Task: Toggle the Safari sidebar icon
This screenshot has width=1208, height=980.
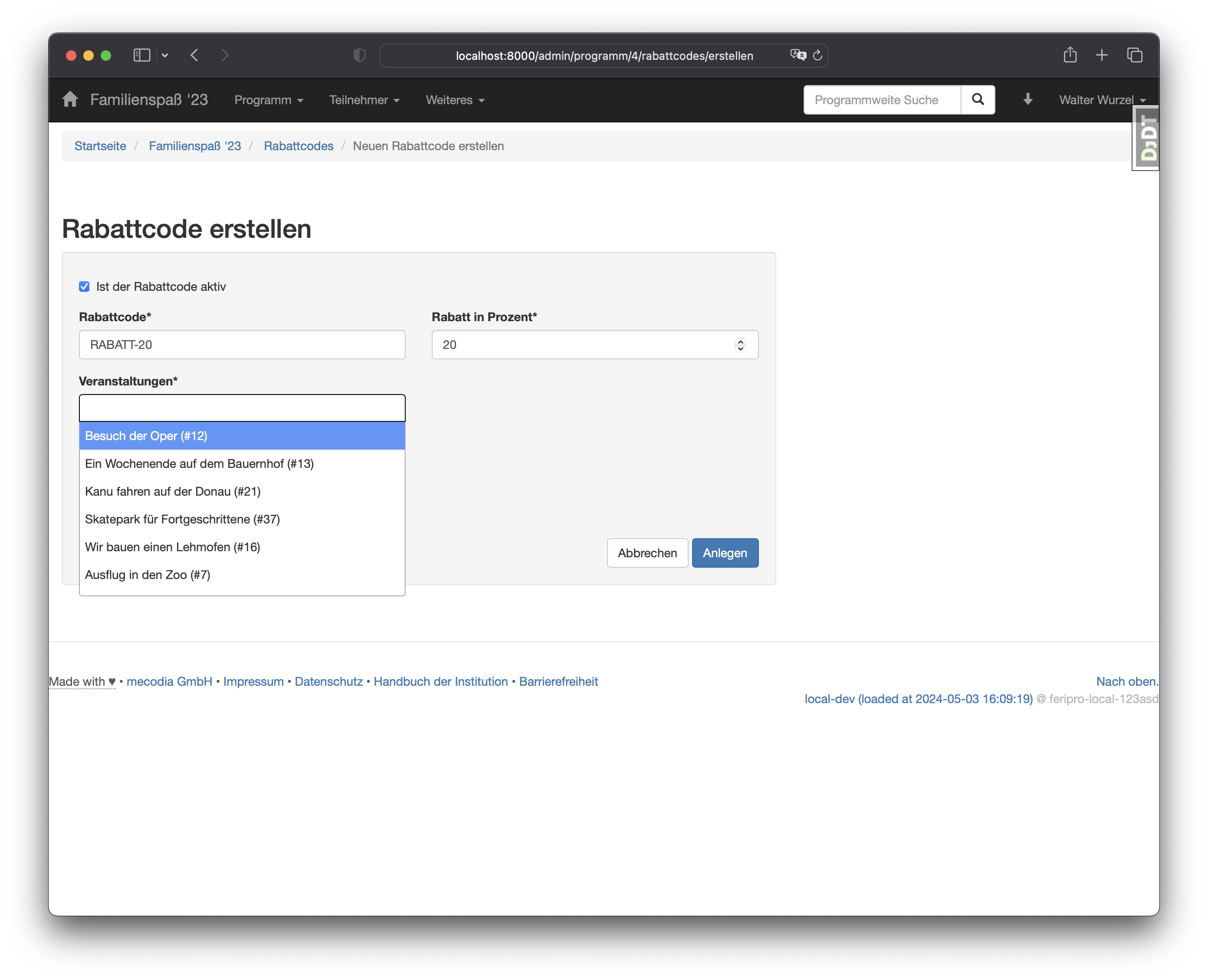Action: point(141,55)
